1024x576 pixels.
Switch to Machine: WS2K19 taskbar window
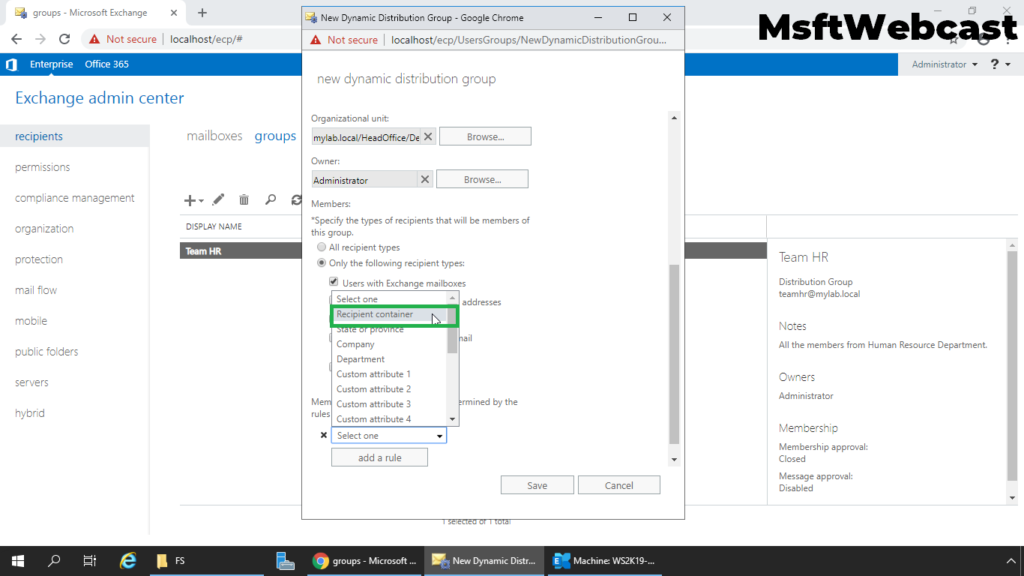[604, 560]
